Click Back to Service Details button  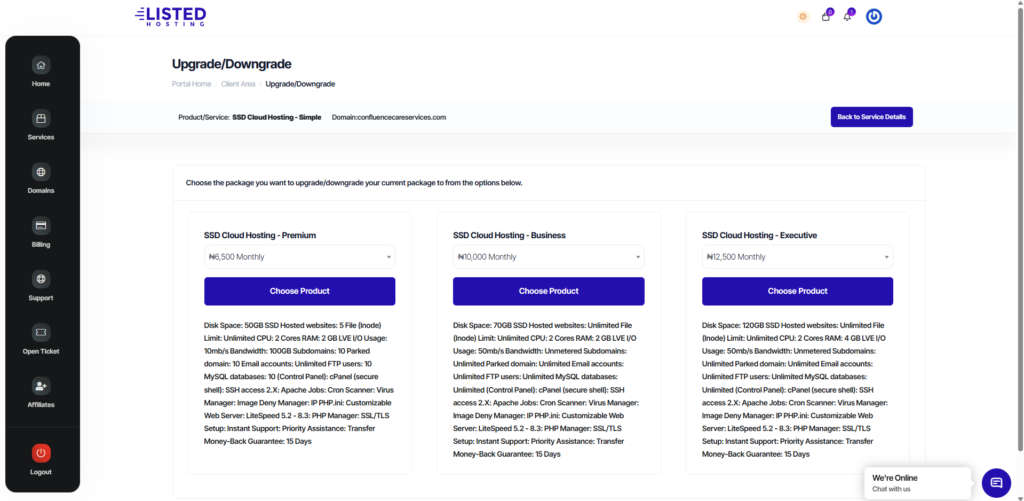pos(871,117)
